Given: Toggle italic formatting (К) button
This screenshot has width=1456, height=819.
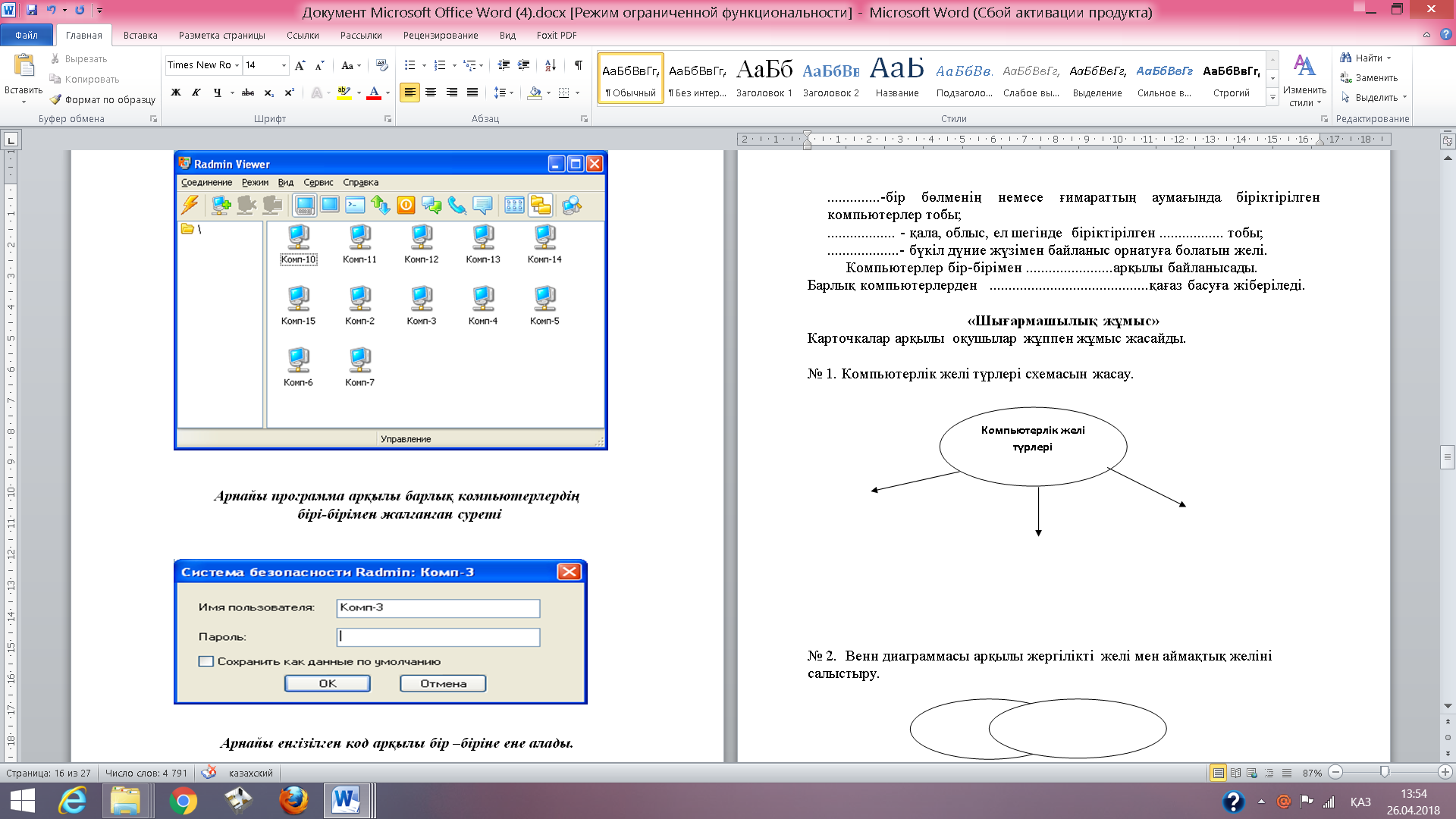Looking at the screenshot, I should tap(196, 93).
